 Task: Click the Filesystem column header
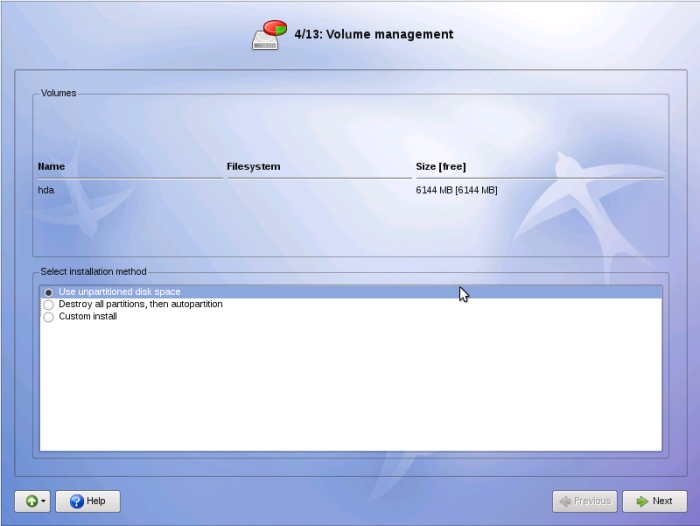pyautogui.click(x=253, y=166)
